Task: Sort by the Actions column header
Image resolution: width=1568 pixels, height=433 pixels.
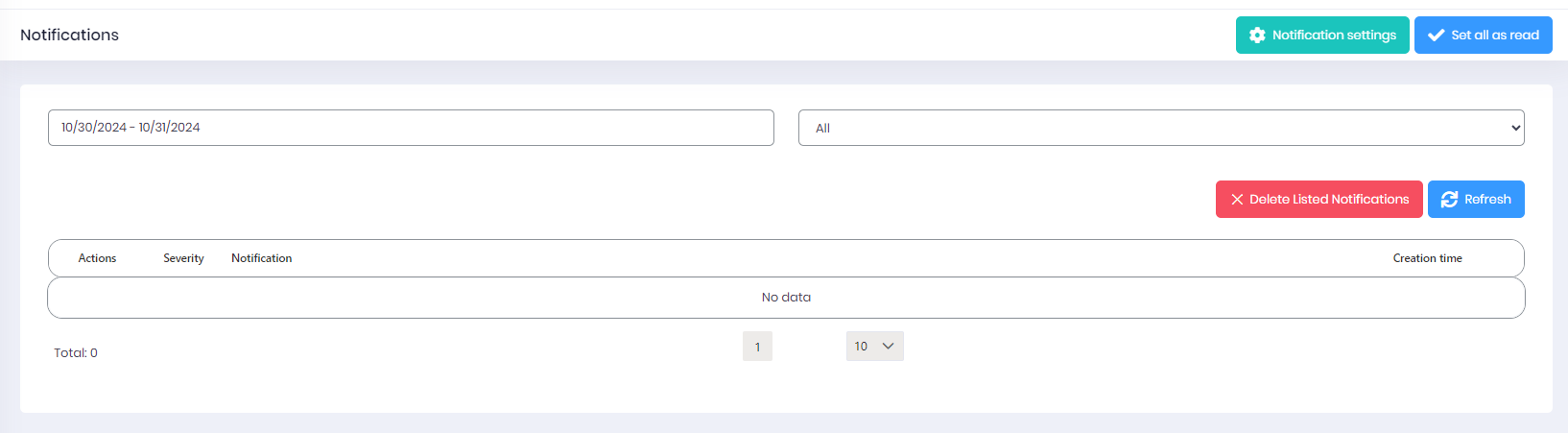Action: coord(97,258)
